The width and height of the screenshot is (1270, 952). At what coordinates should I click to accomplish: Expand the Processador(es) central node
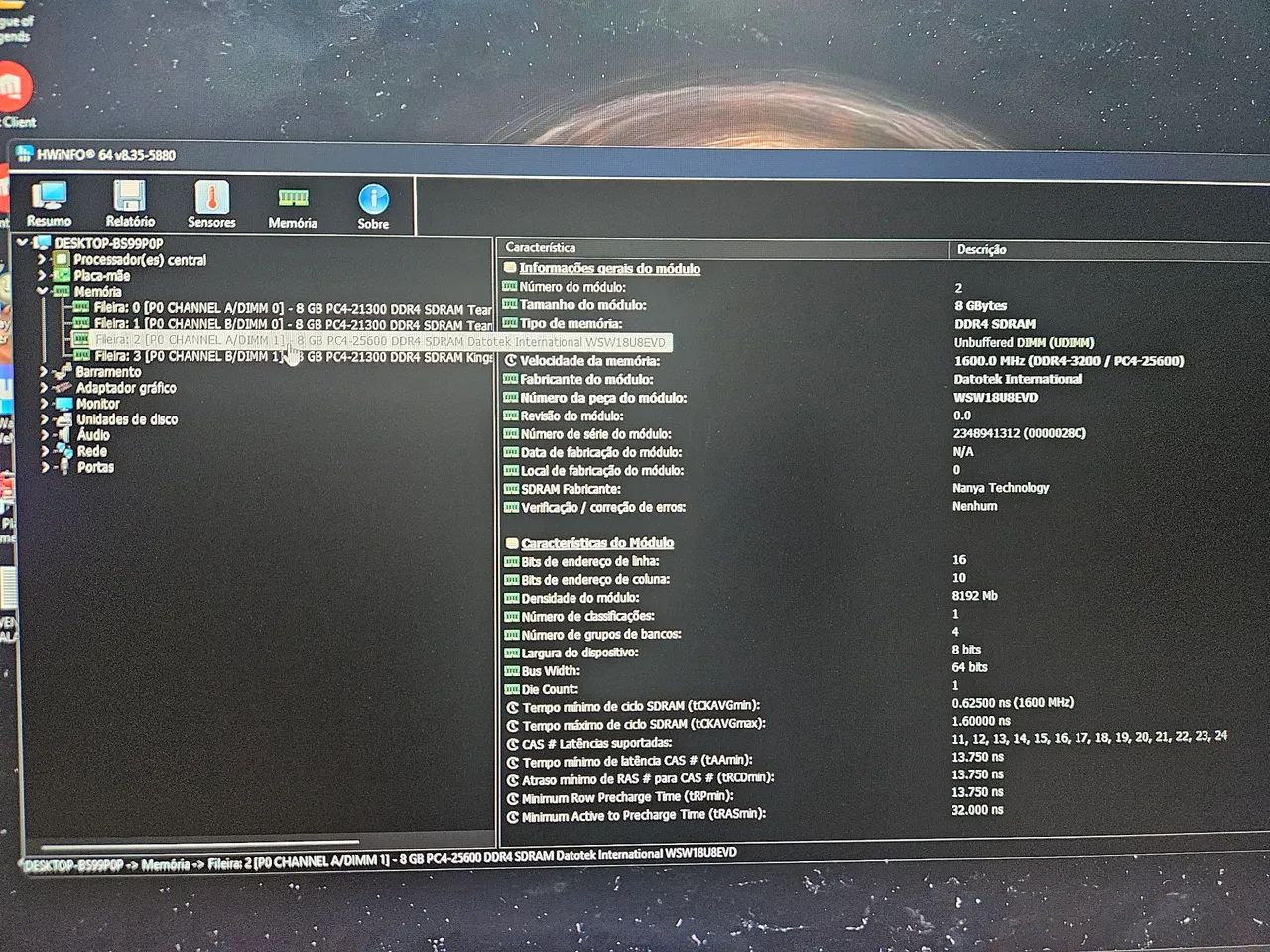[x=41, y=260]
